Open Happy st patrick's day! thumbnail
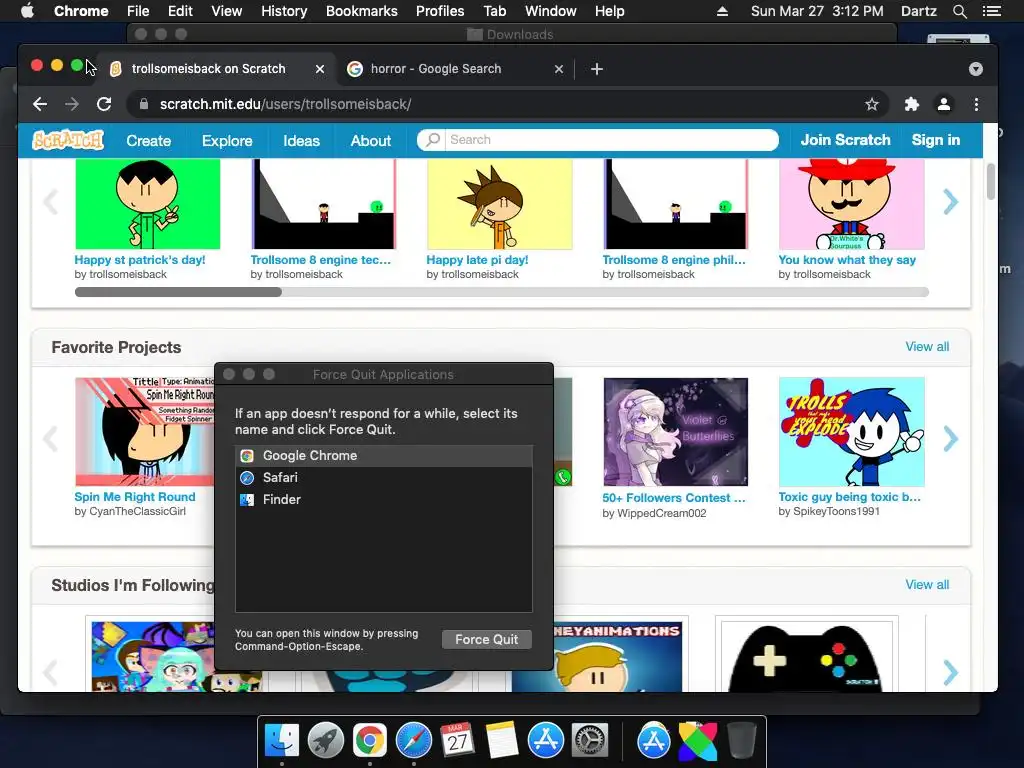The width and height of the screenshot is (1024, 768). pos(148,204)
